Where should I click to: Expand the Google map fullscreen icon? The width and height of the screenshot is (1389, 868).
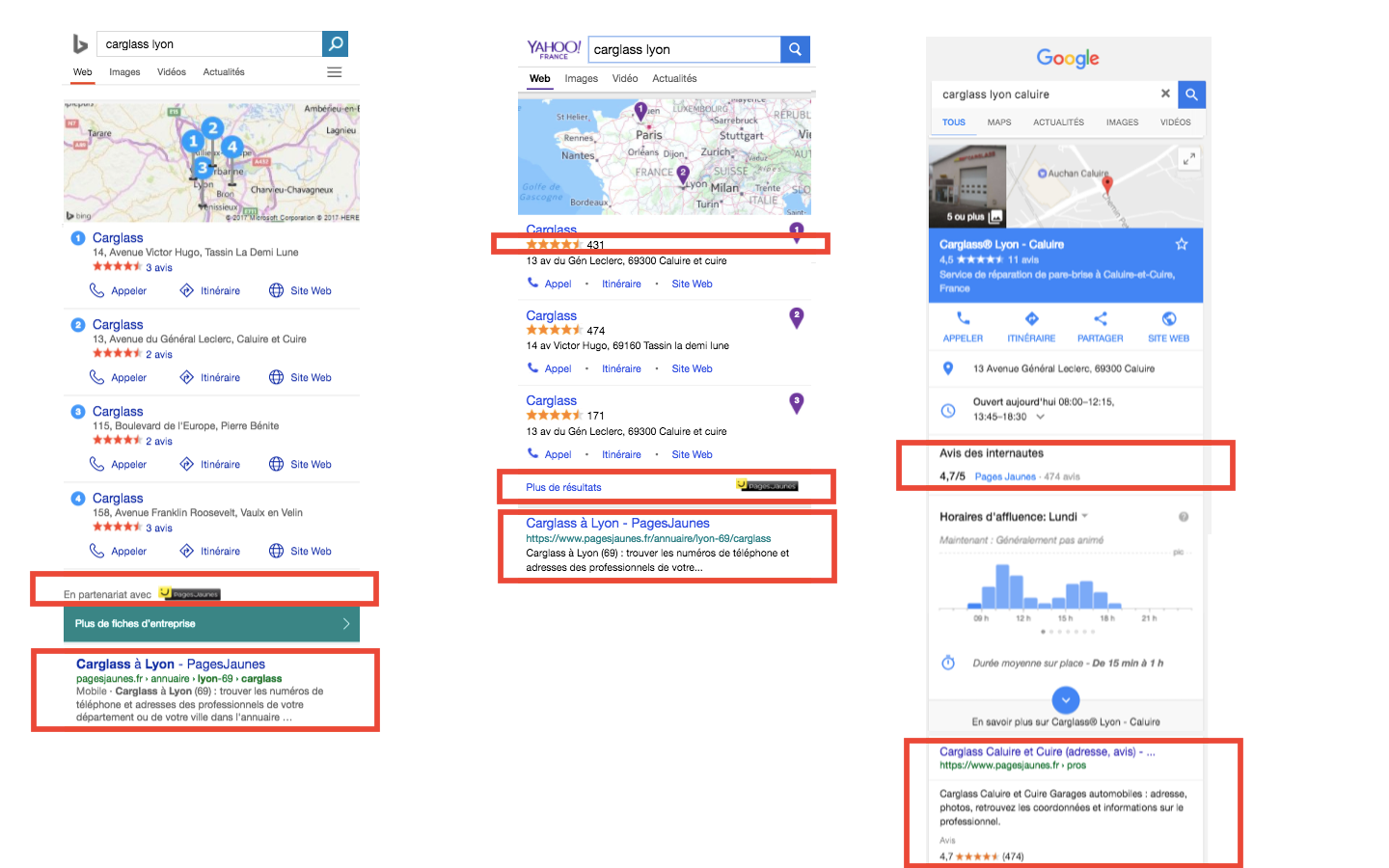point(1188,159)
